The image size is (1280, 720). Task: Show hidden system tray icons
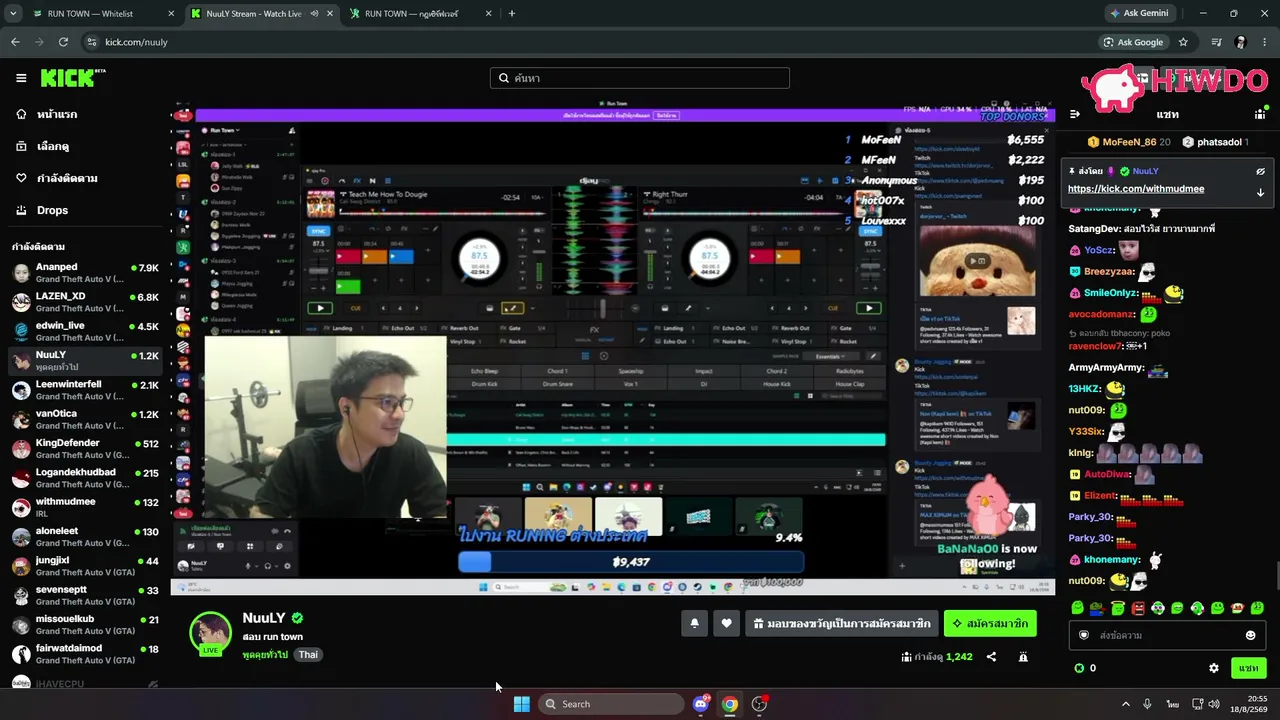click(1125, 704)
